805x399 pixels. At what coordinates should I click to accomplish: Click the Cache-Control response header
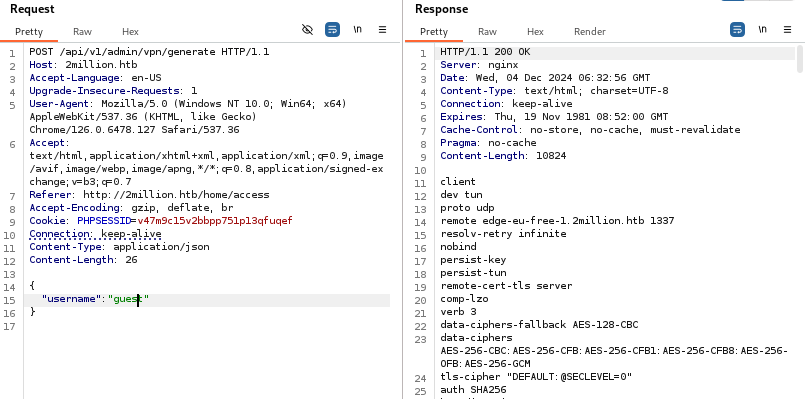[590, 130]
